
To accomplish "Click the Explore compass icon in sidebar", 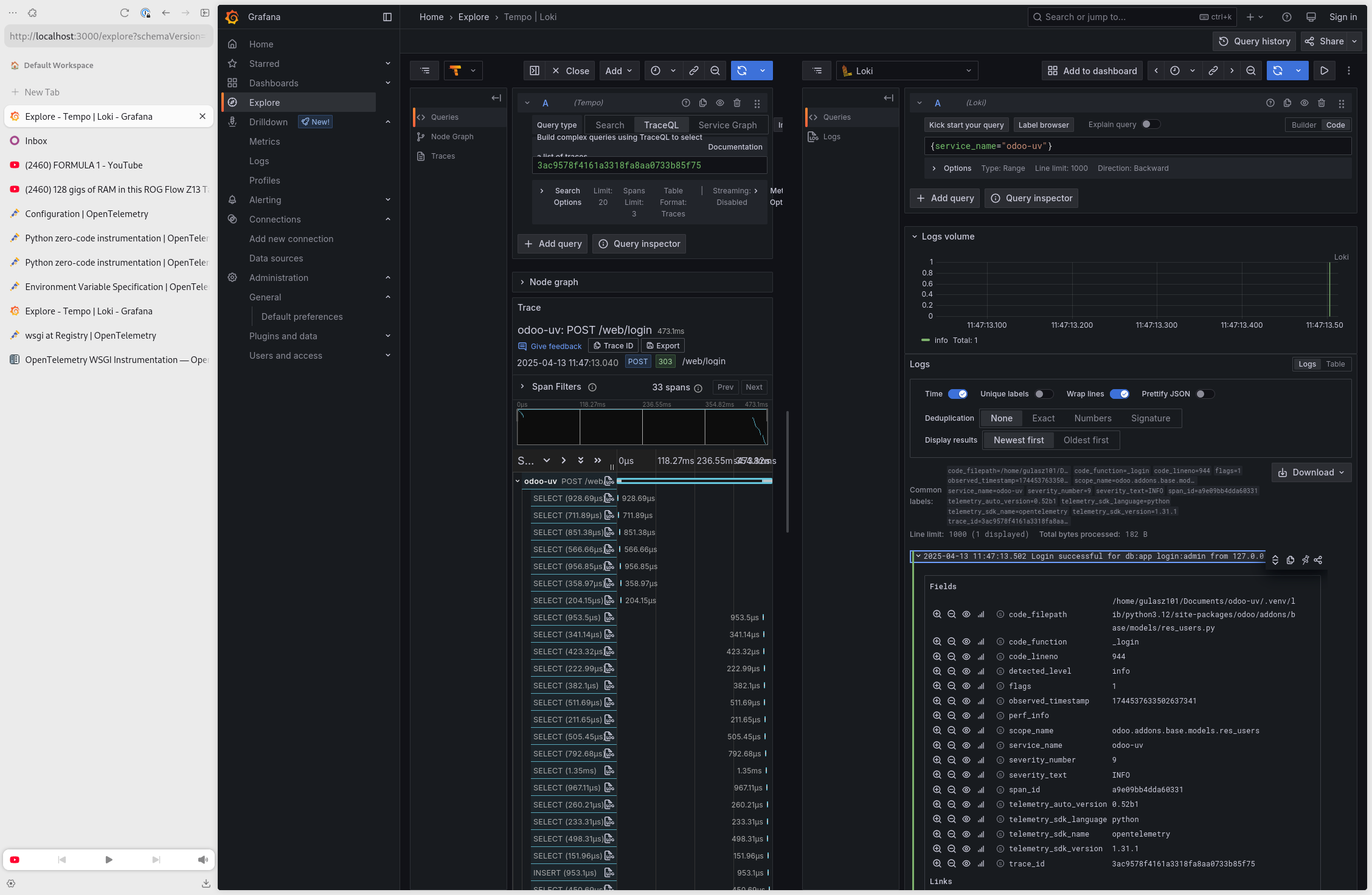I will click(232, 103).
